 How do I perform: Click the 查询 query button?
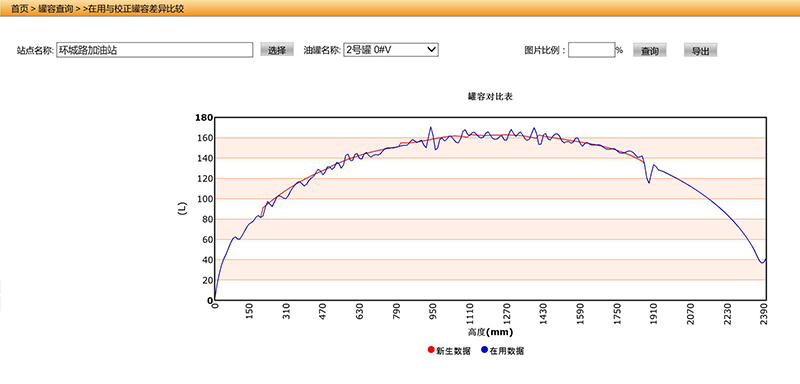coord(649,50)
